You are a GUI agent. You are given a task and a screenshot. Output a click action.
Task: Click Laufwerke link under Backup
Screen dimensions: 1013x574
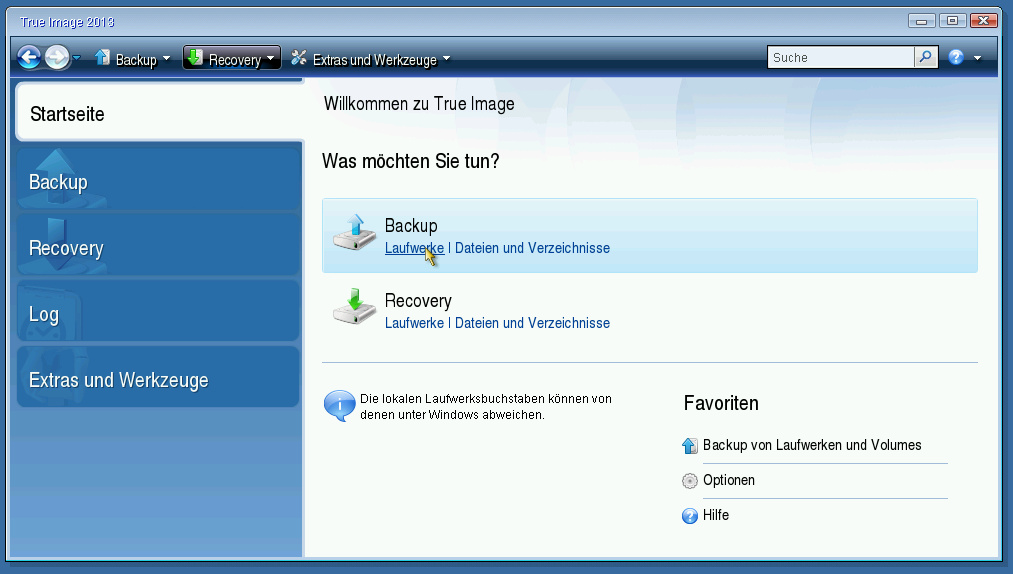[414, 248]
